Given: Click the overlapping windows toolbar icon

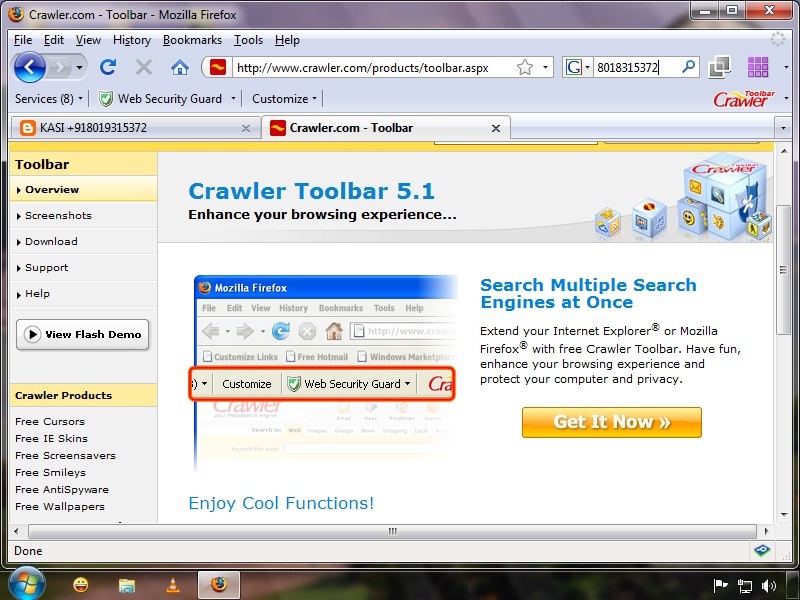Looking at the screenshot, I should click(x=719, y=67).
